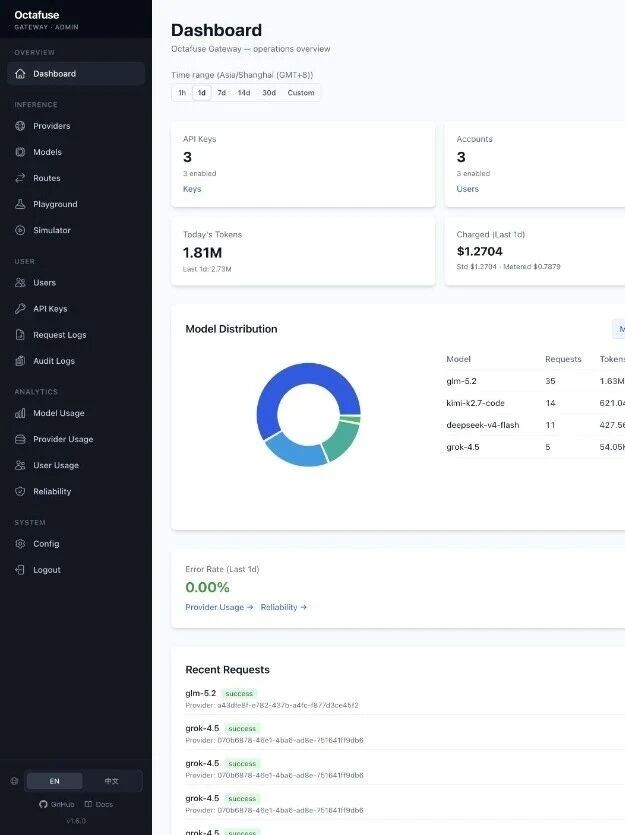Select the 30d time range

(269, 93)
